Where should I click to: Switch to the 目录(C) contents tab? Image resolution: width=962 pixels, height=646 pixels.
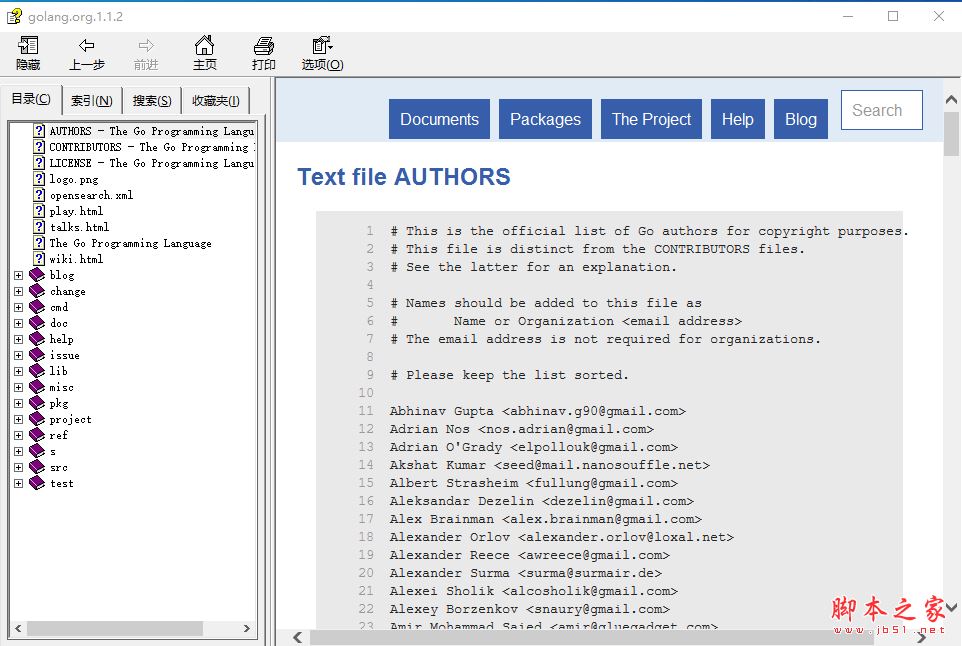click(x=31, y=99)
